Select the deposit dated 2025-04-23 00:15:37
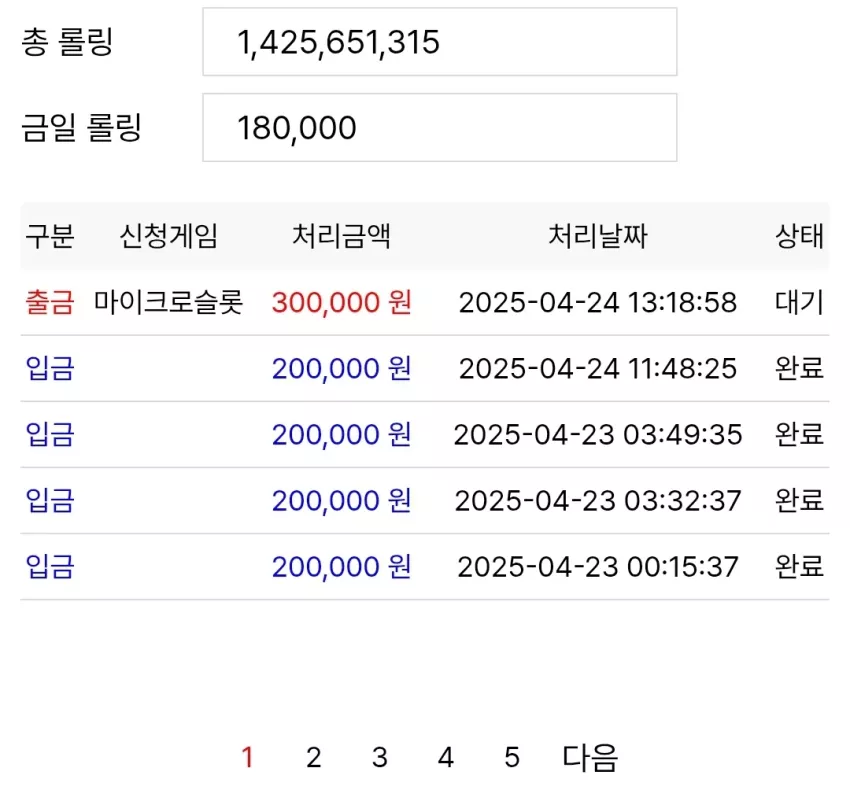Viewport: 850px width, 801px height. click(x=425, y=567)
